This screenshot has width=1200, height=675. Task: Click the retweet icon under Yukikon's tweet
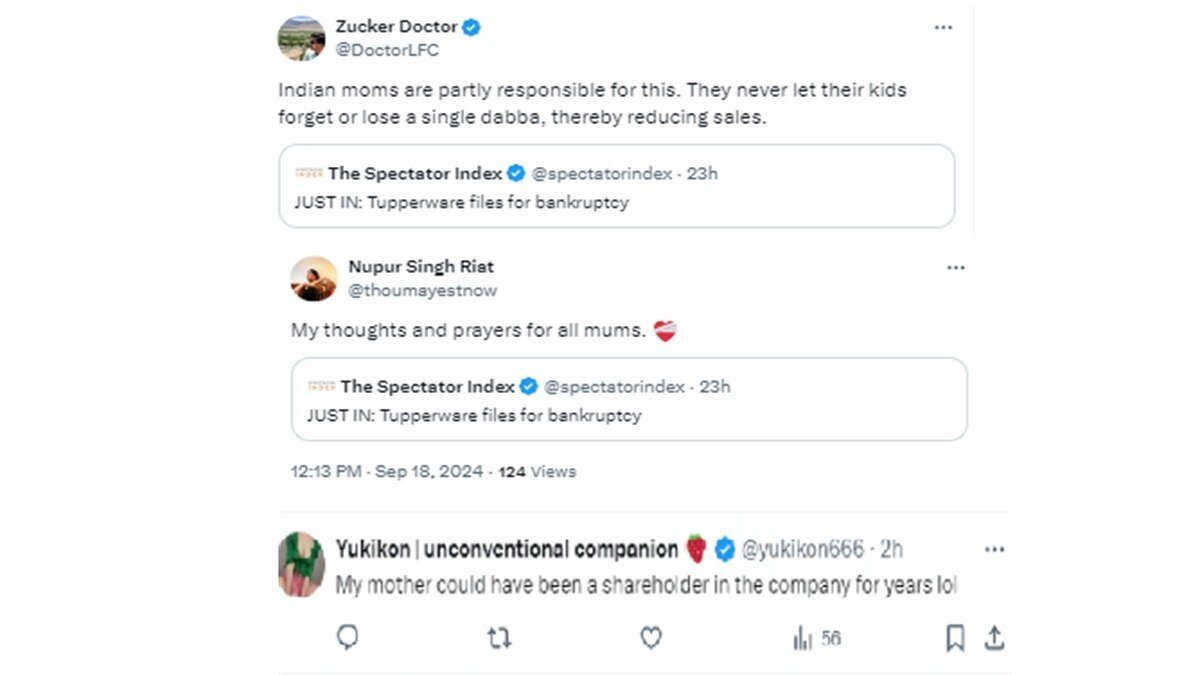499,638
